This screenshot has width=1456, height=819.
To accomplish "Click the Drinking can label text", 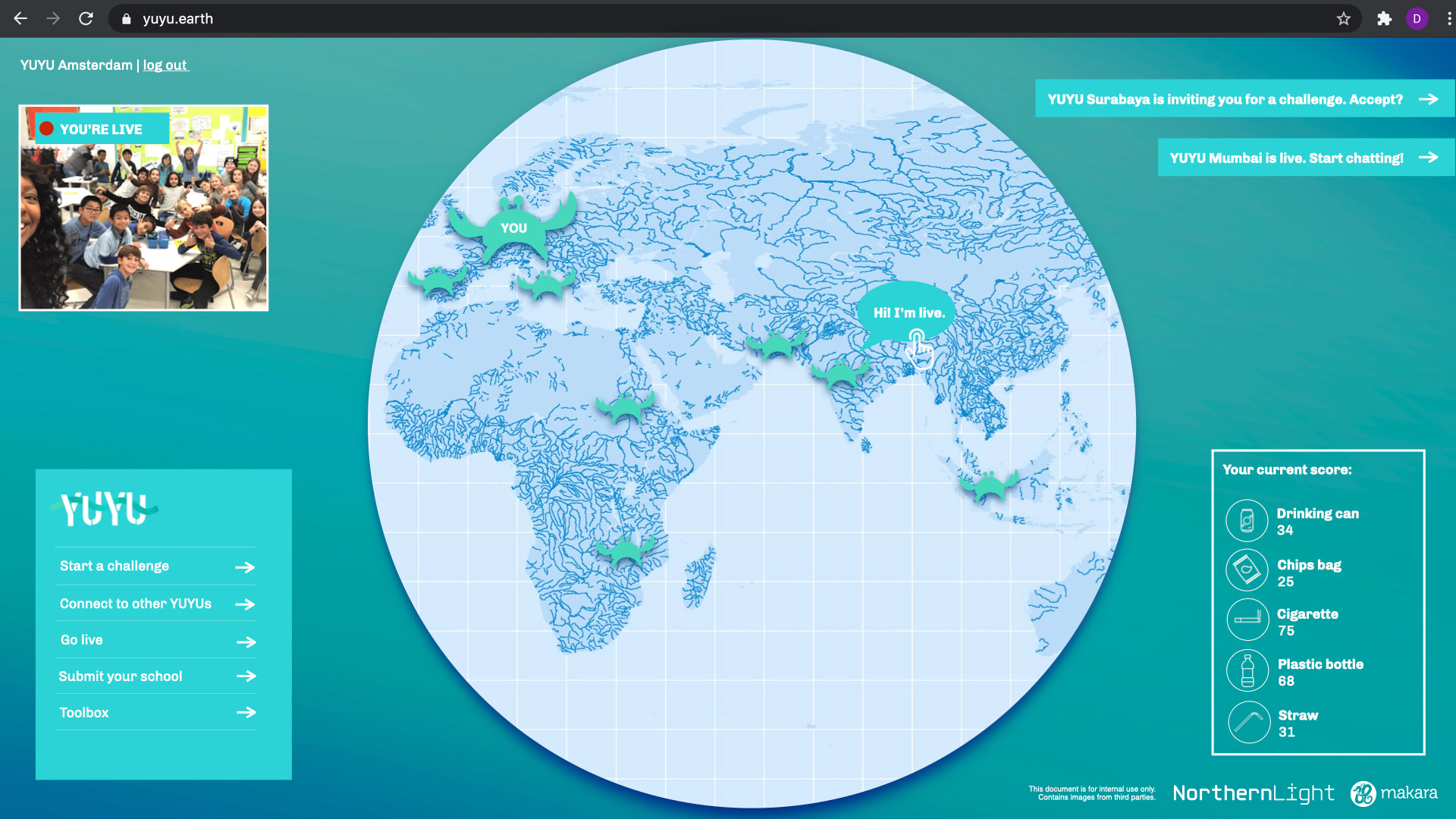I will [1317, 513].
